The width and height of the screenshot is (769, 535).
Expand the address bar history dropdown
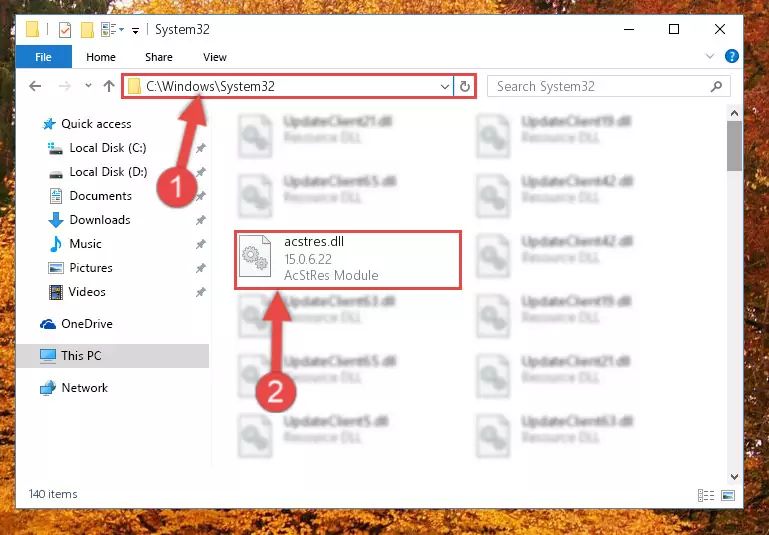pos(445,87)
